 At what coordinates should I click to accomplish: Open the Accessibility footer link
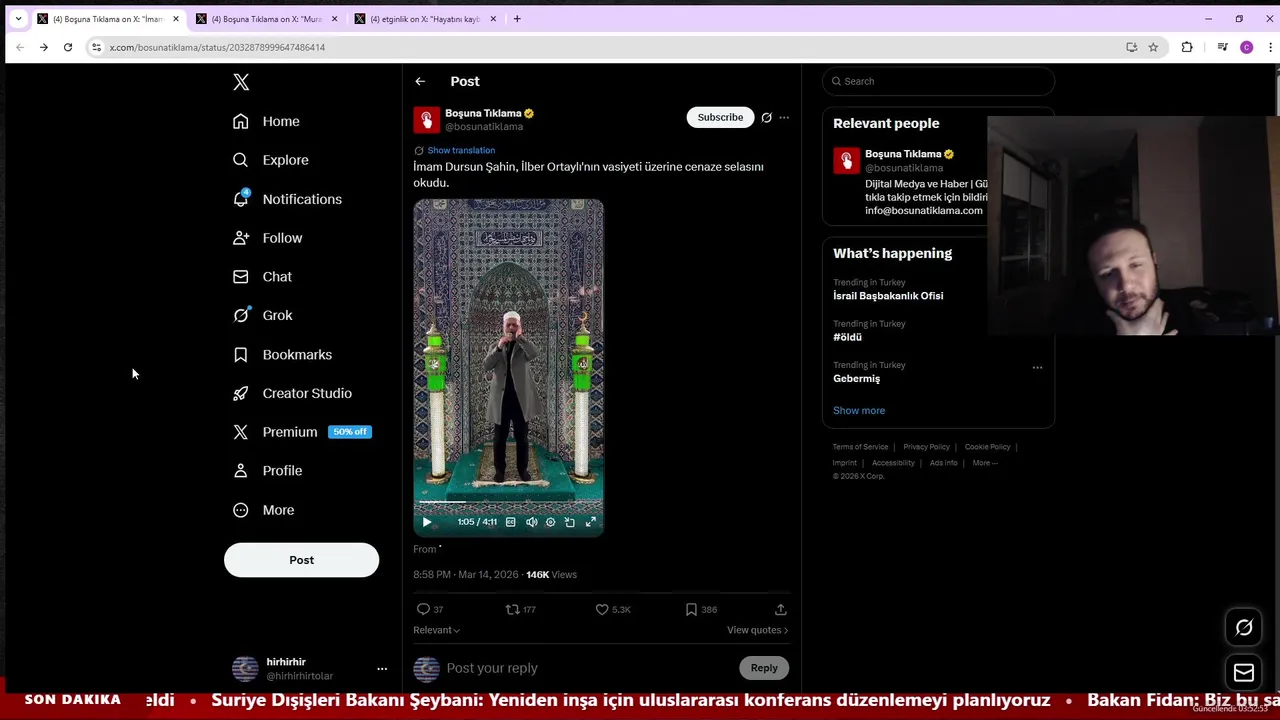click(893, 463)
